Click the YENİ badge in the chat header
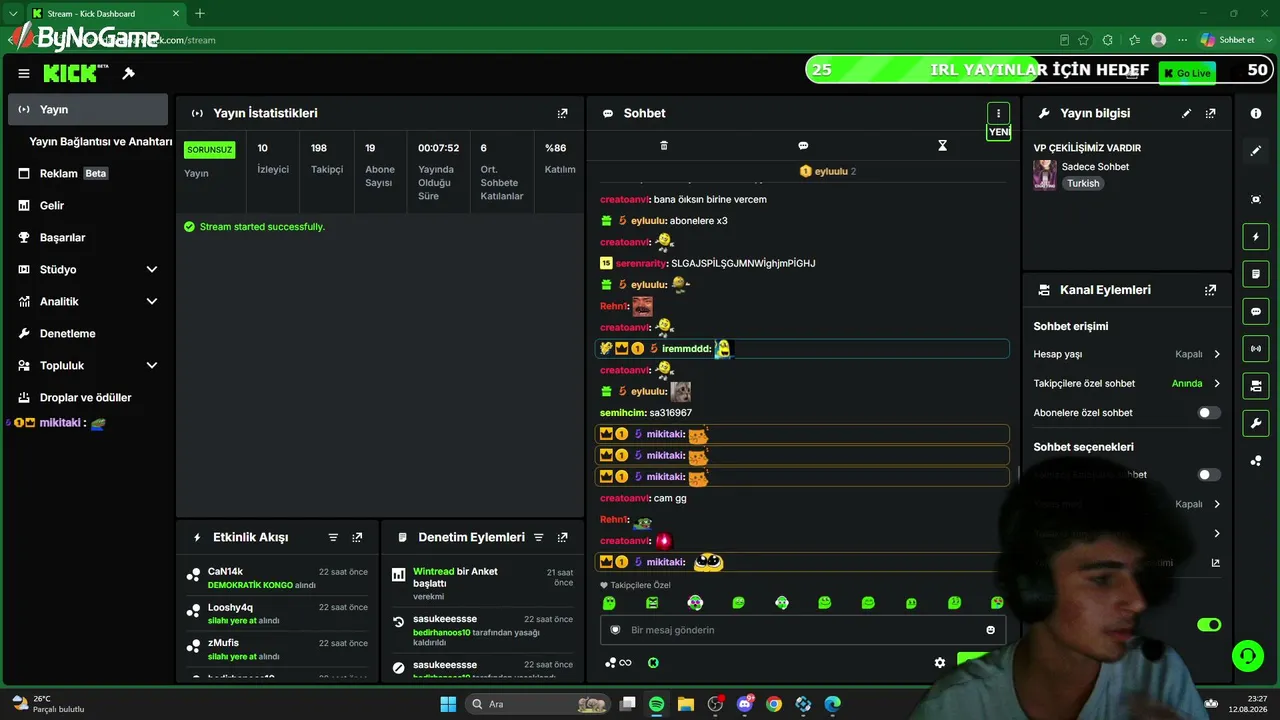Viewport: 1280px width, 720px height. point(999,132)
